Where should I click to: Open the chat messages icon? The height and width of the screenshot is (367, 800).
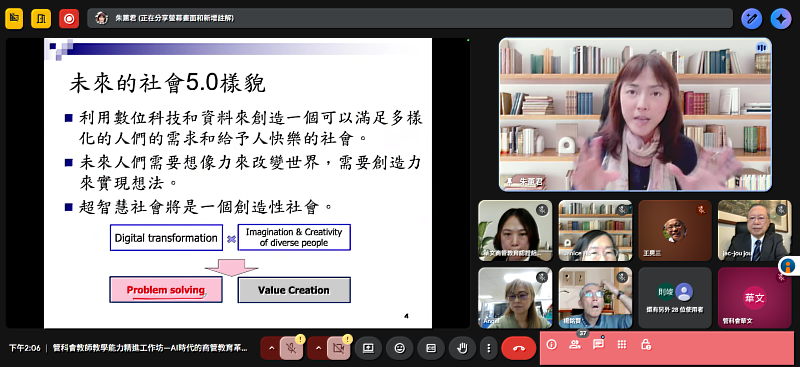(598, 345)
